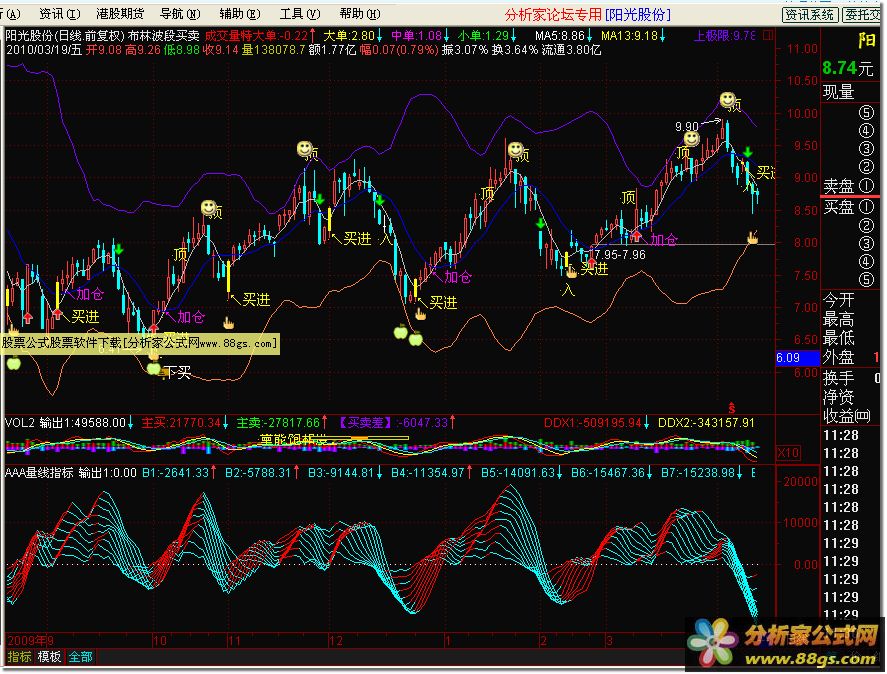Click the AAA量线指标 indicator title
Viewport: 887px width, 674px height.
click(39, 473)
